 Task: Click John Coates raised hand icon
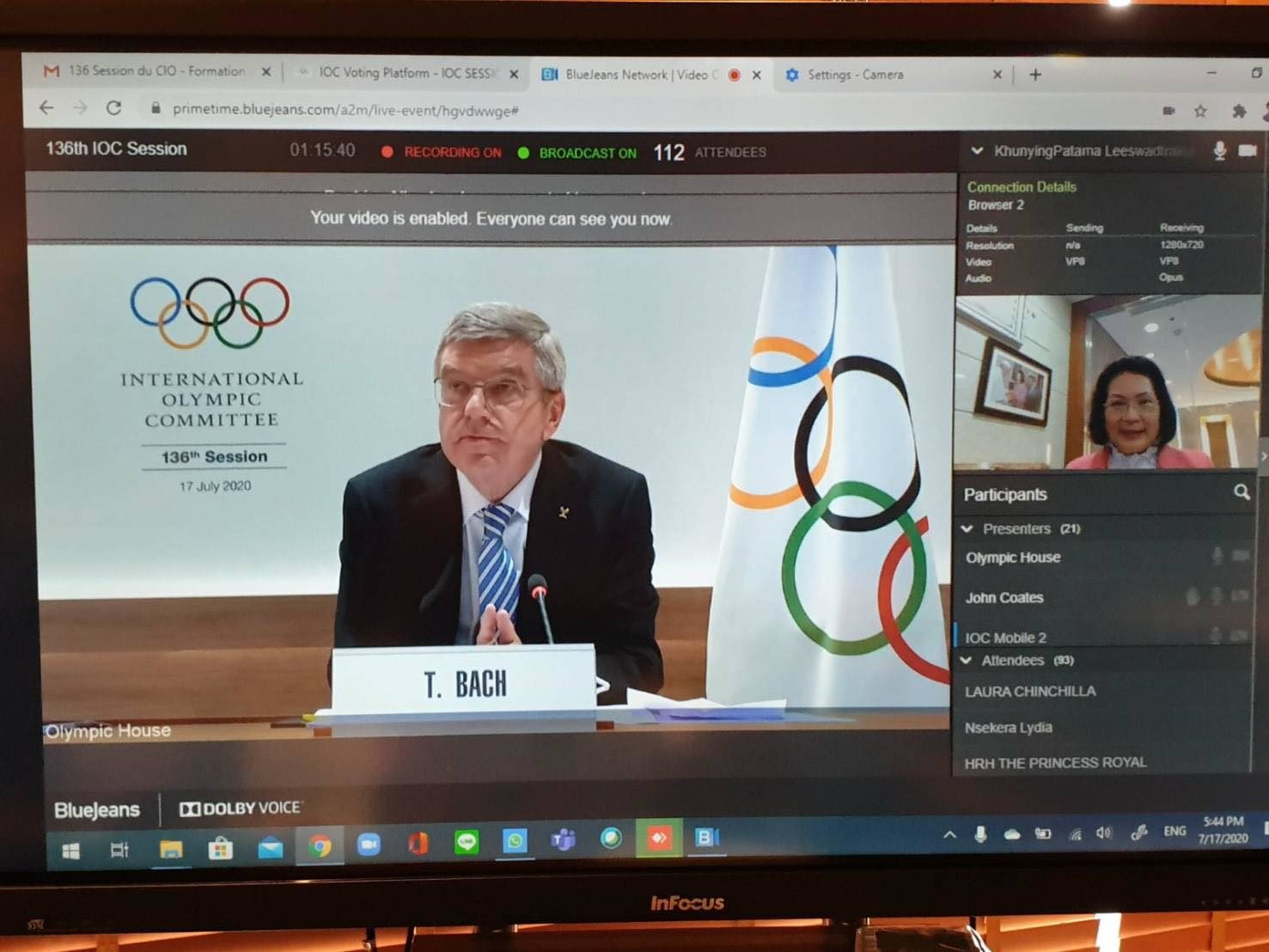[1193, 595]
